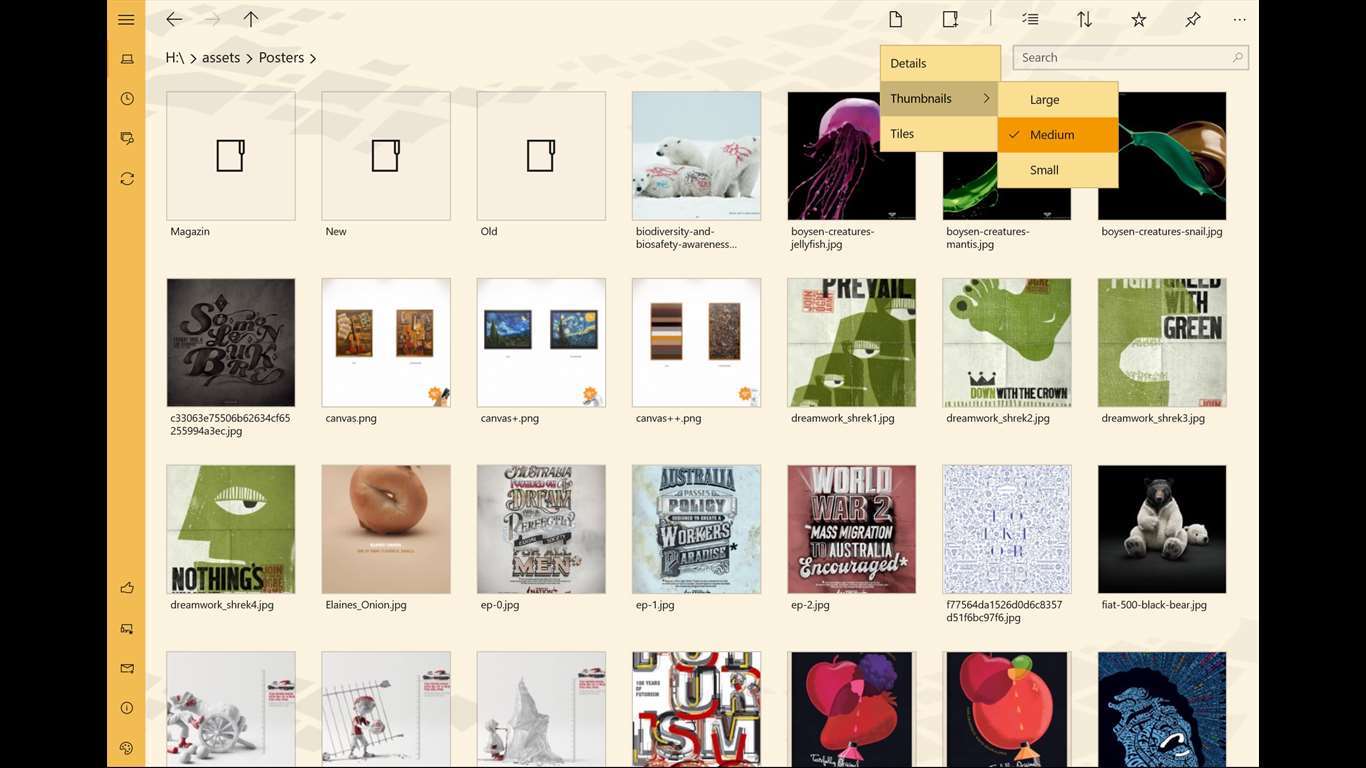Click the pin icon in toolbar
Image resolution: width=1366 pixels, height=768 pixels.
[x=1192, y=19]
